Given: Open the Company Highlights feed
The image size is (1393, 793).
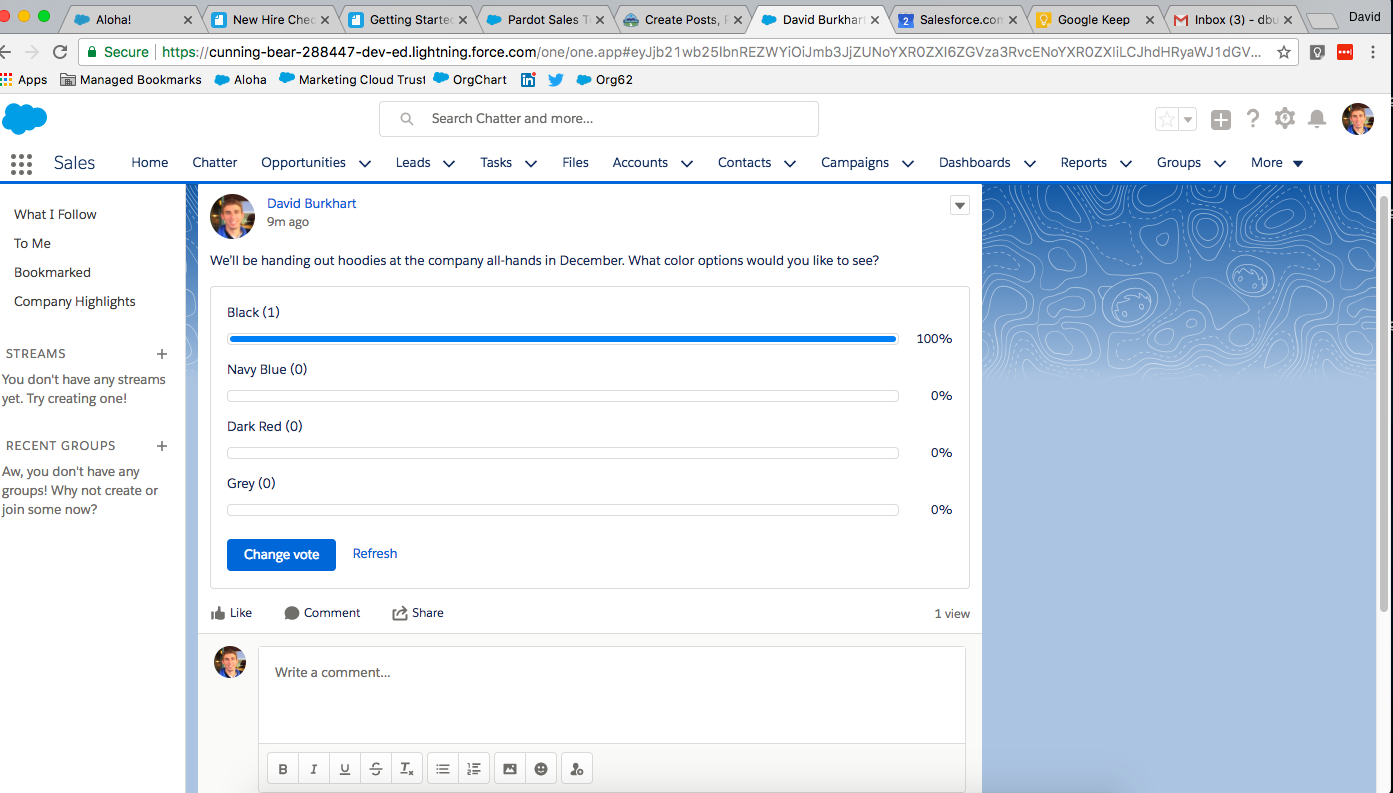Looking at the screenshot, I should (75, 302).
